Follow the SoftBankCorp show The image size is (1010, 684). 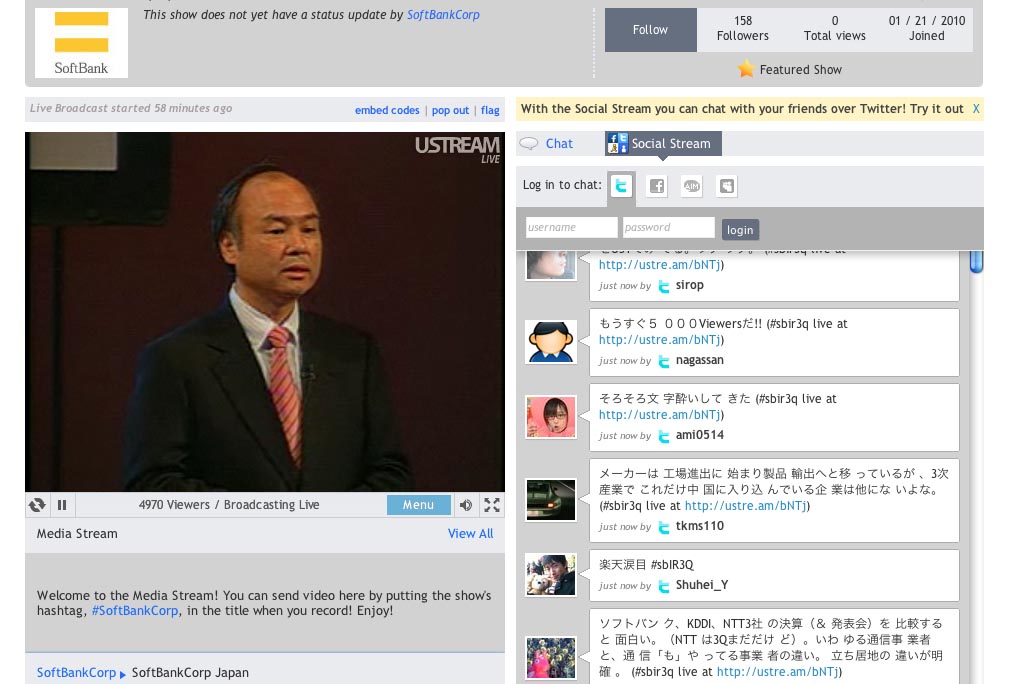point(651,30)
